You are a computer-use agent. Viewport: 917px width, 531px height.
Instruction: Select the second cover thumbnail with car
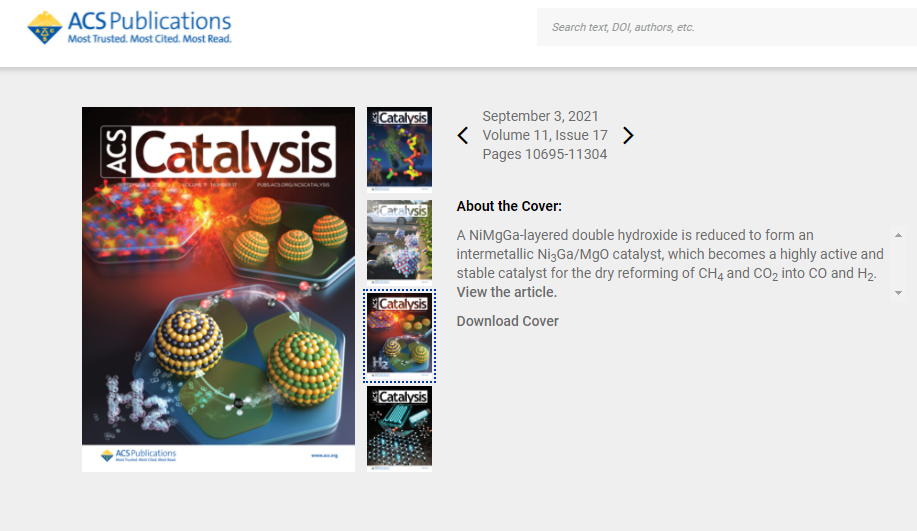click(399, 242)
